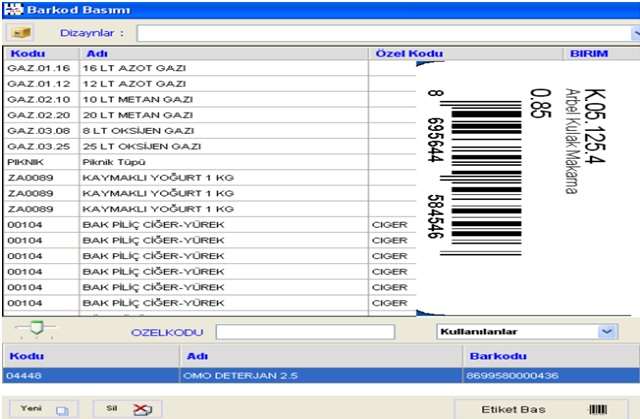The width and height of the screenshot is (640, 419).
Task: Sort the top table by Kodu column header
Action: click(x=41, y=53)
